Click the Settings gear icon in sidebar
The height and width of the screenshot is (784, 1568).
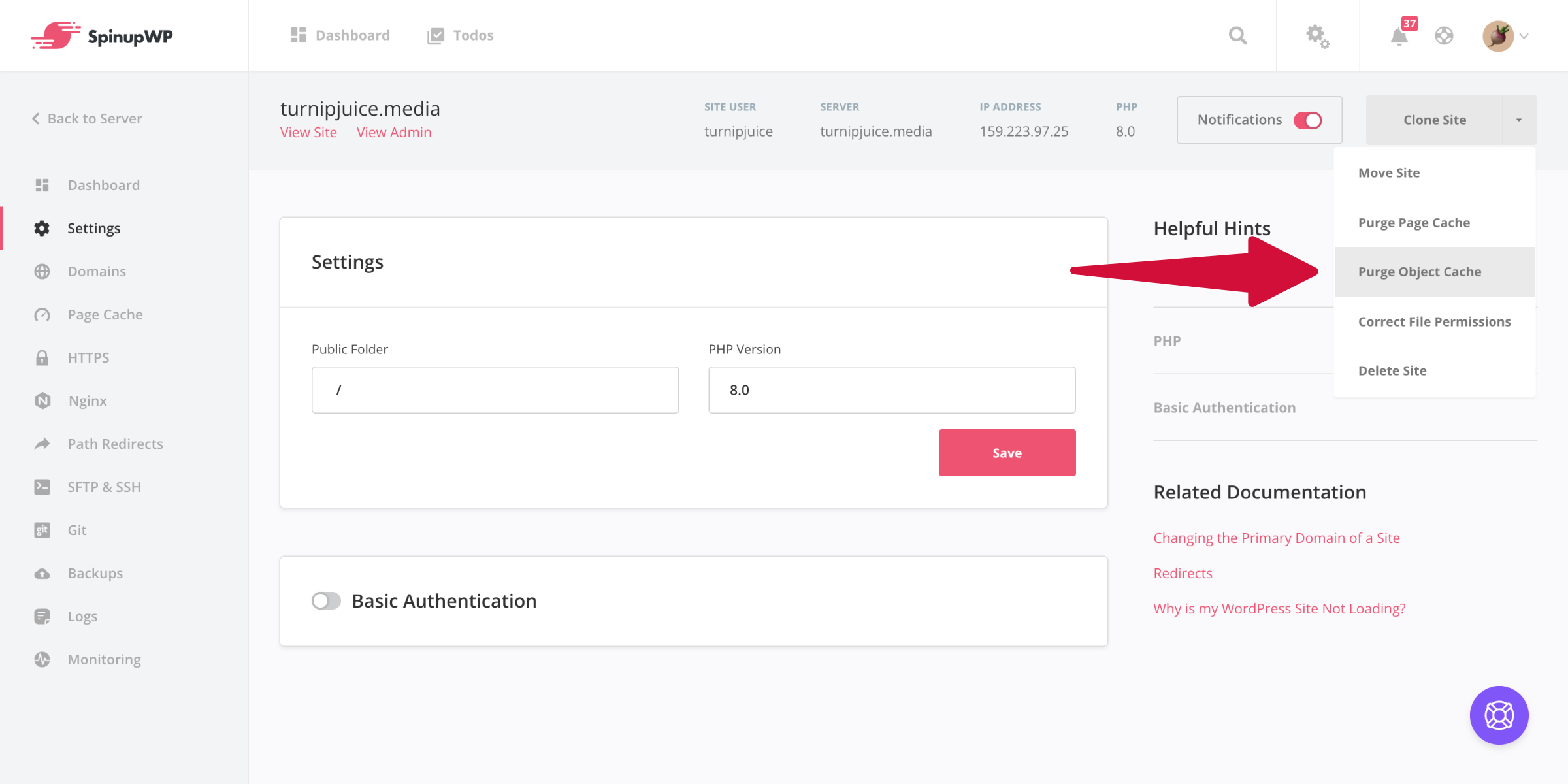click(42, 228)
